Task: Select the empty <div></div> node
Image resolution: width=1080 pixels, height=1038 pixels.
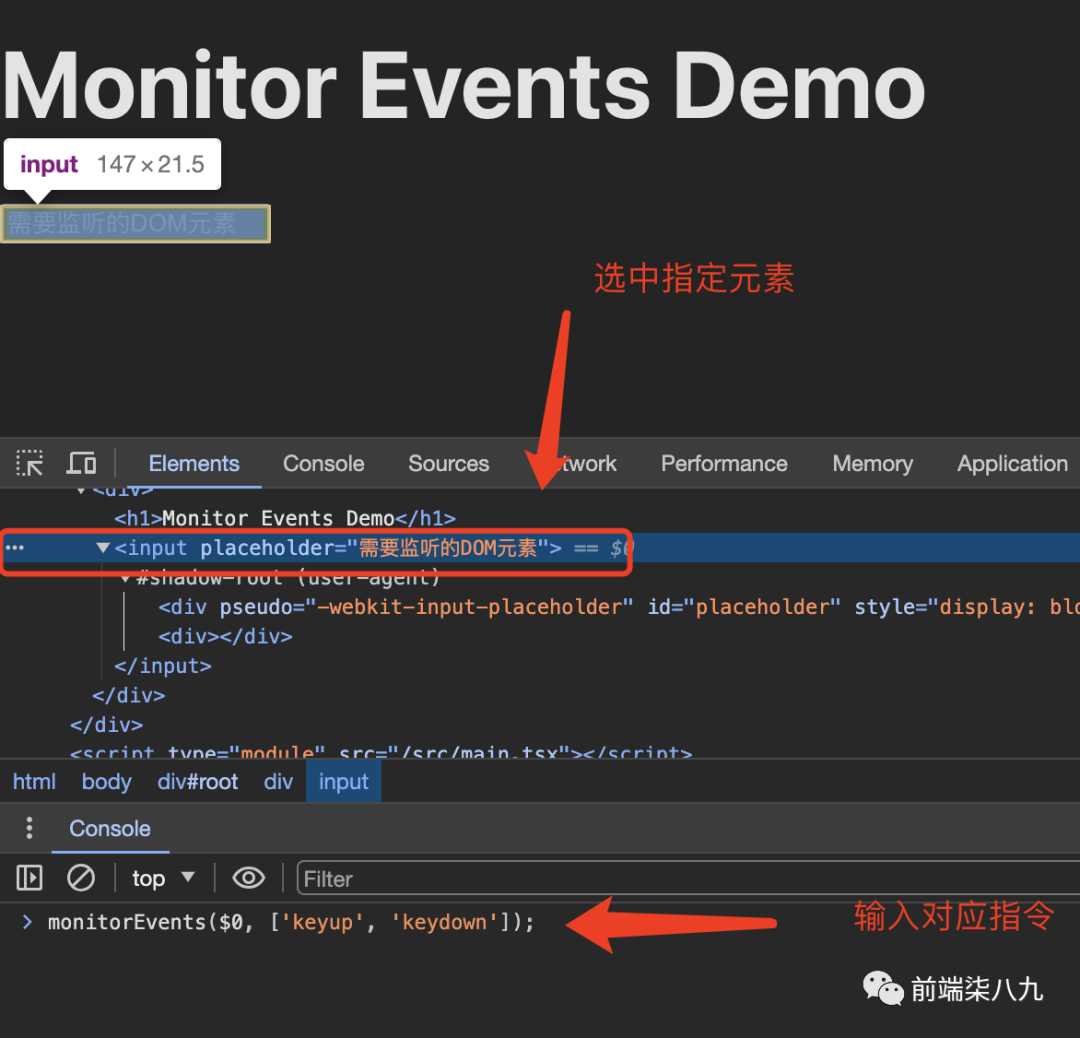Action: [x=225, y=636]
